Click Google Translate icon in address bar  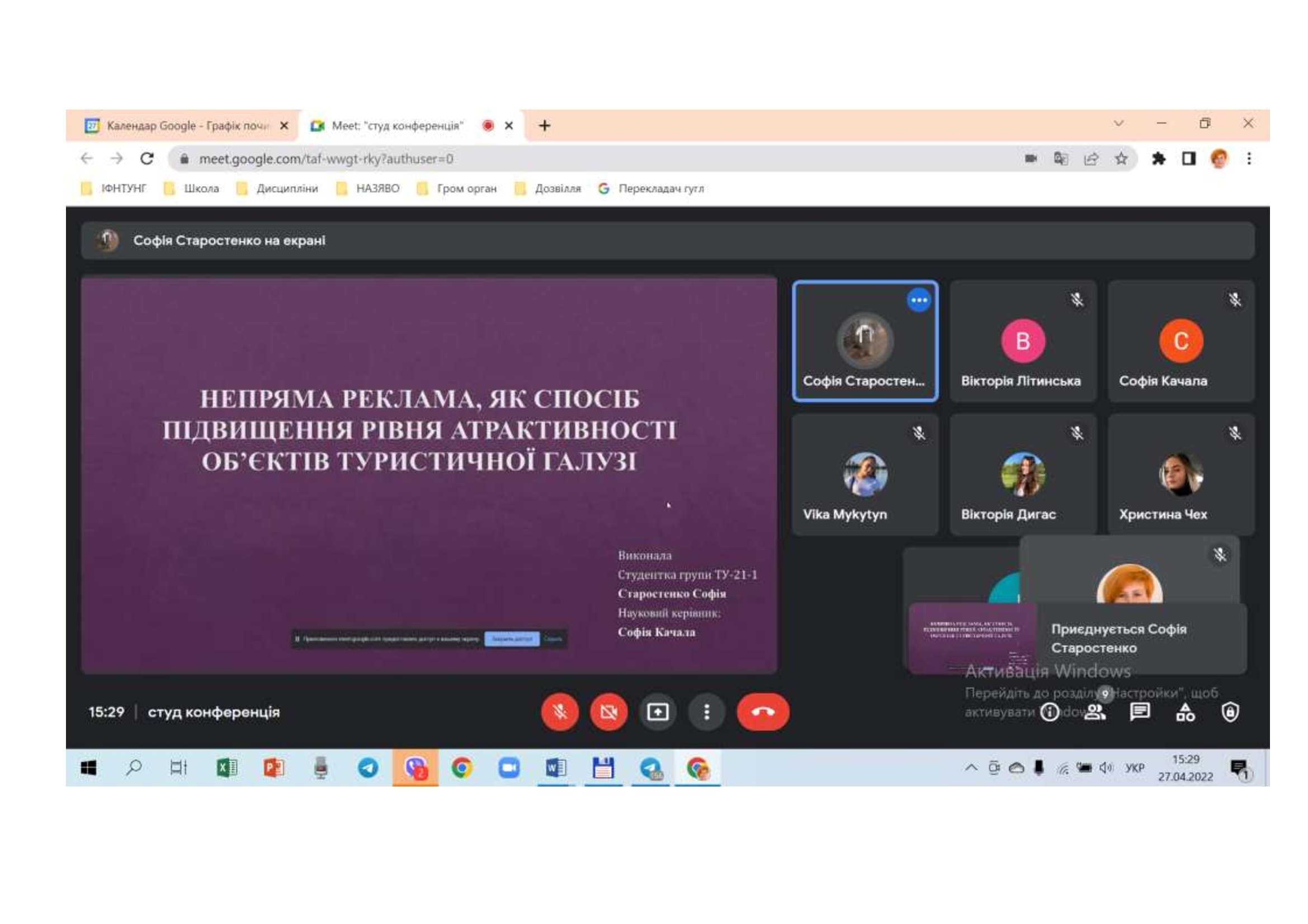(x=1060, y=159)
